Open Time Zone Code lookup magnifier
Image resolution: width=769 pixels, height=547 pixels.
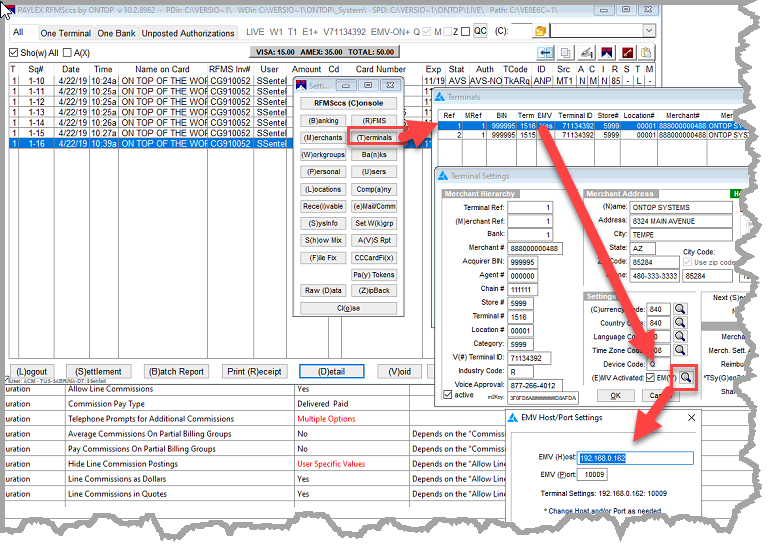[x=680, y=350]
